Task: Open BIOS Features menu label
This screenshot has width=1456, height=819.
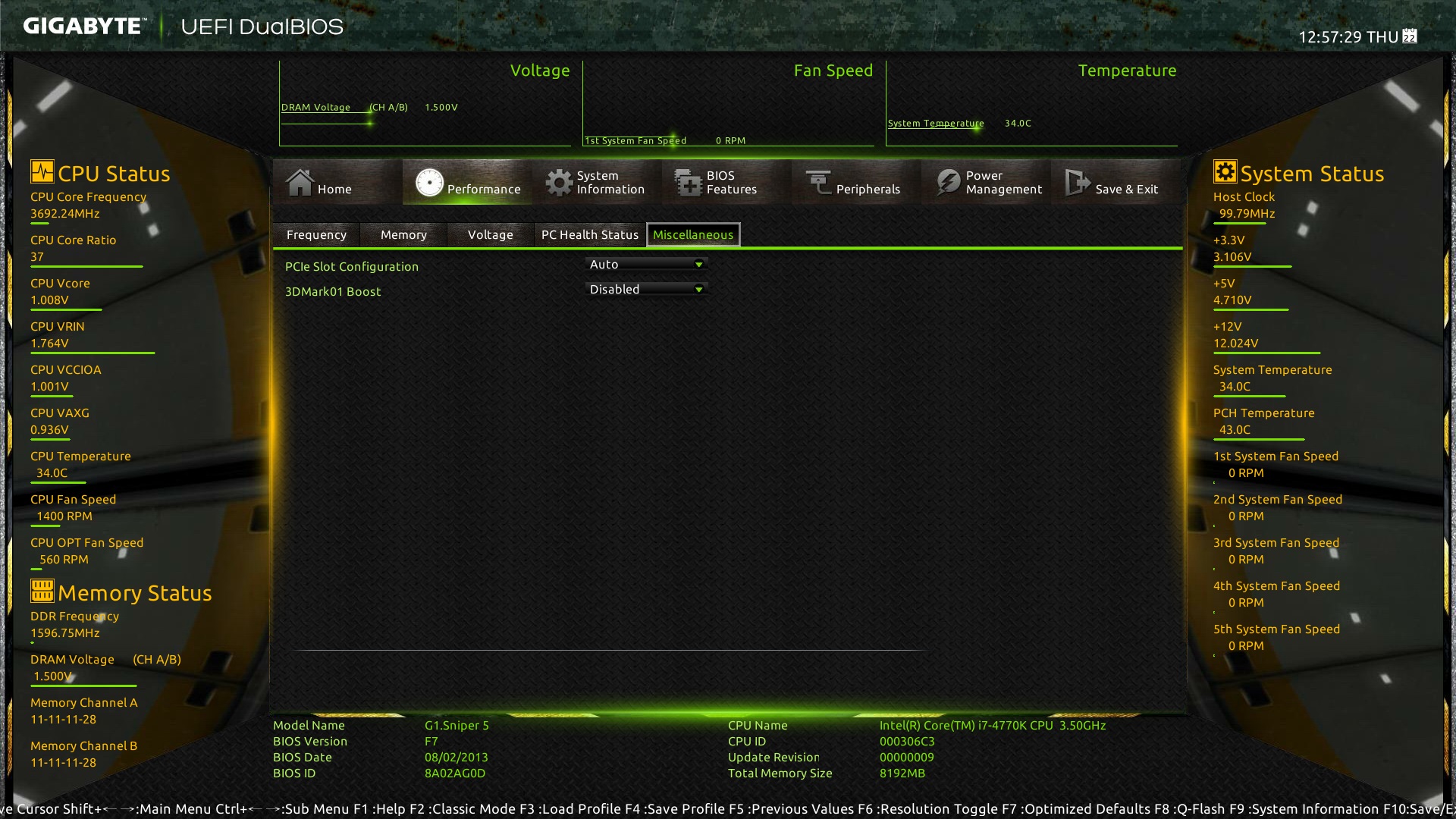Action: pyautogui.click(x=732, y=183)
